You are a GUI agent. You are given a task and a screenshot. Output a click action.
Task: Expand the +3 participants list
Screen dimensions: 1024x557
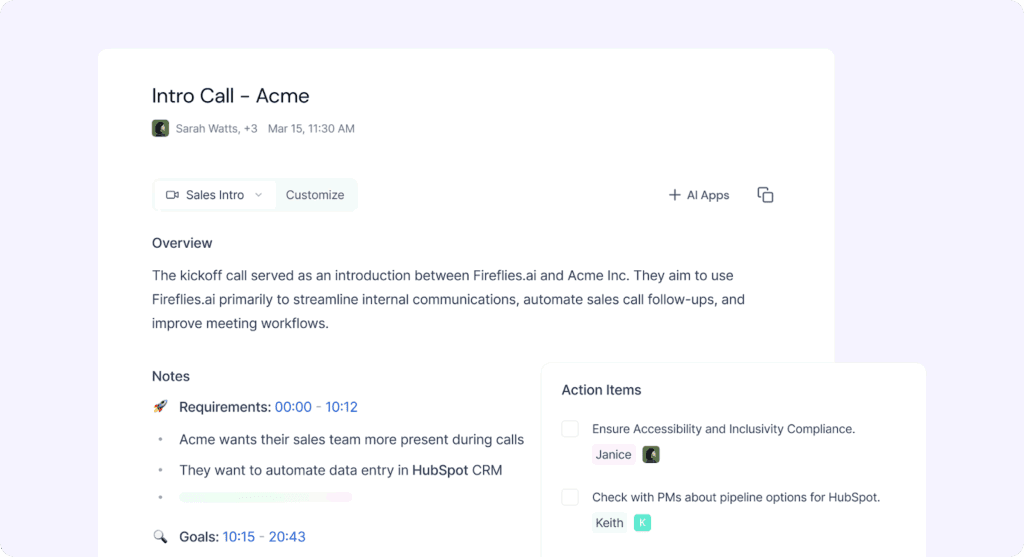pyautogui.click(x=250, y=128)
